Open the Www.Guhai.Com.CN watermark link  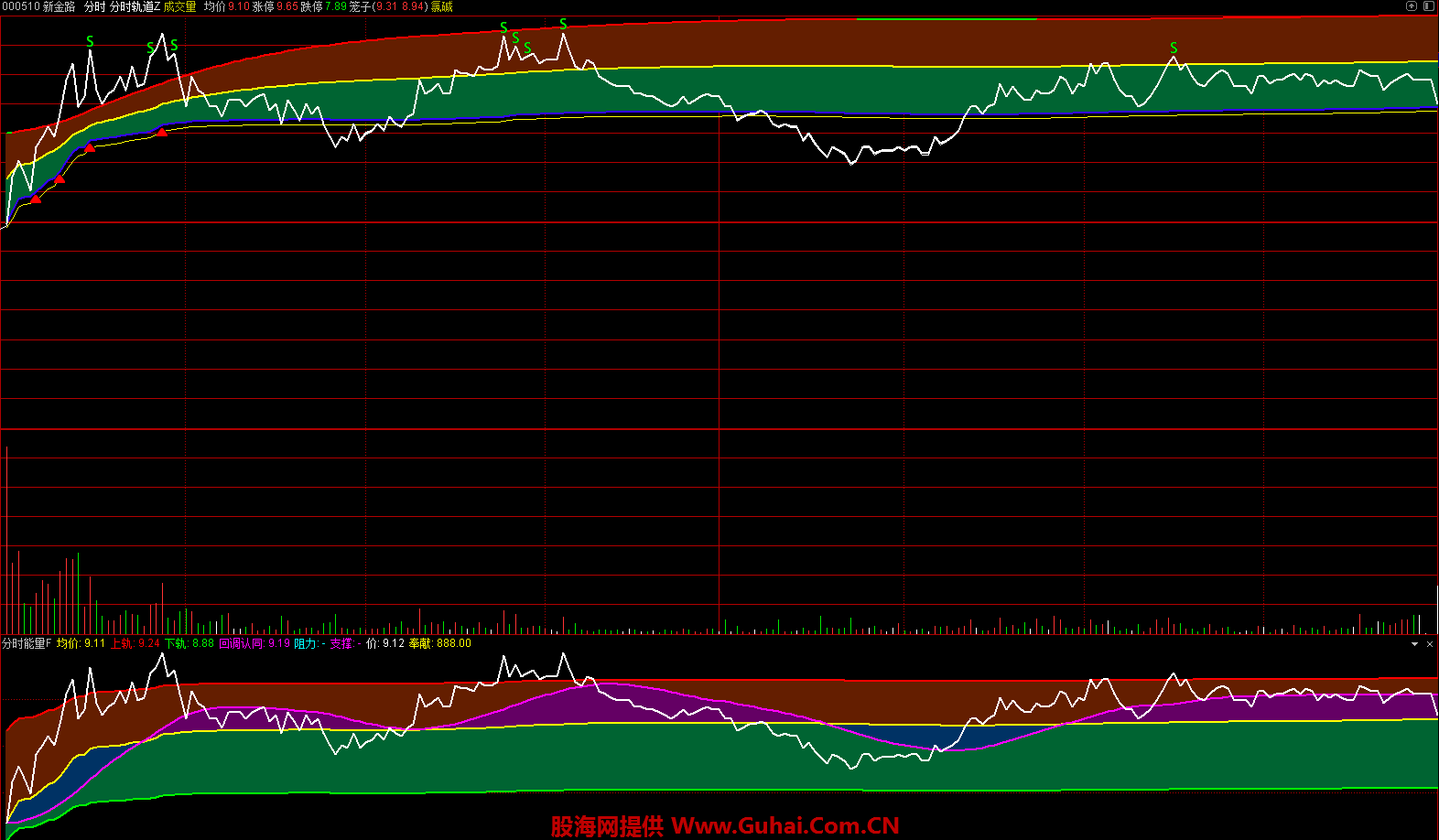click(x=785, y=826)
